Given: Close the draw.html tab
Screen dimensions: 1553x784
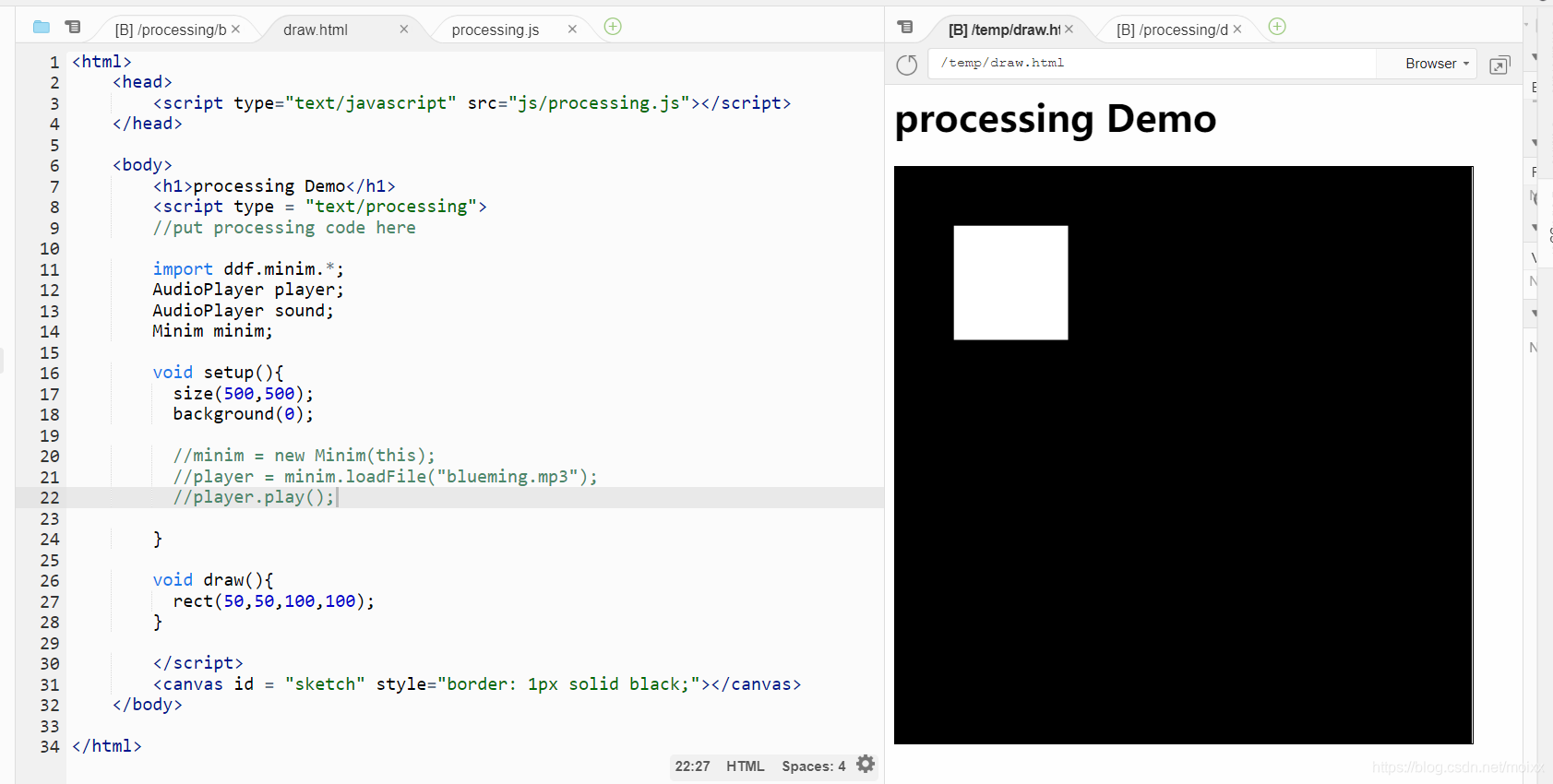Looking at the screenshot, I should pyautogui.click(x=403, y=30).
